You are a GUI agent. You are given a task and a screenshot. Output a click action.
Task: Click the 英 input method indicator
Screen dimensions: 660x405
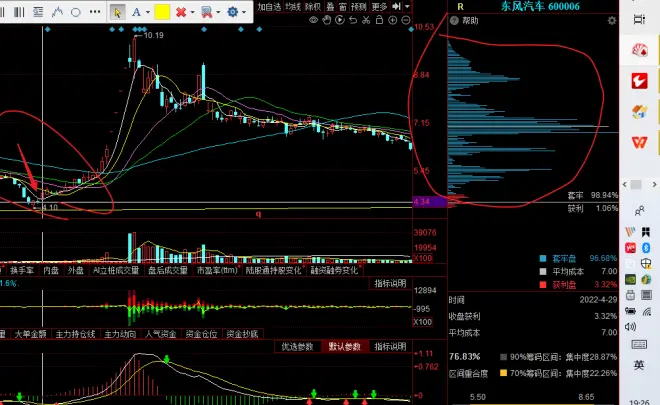pyautogui.click(x=639, y=366)
